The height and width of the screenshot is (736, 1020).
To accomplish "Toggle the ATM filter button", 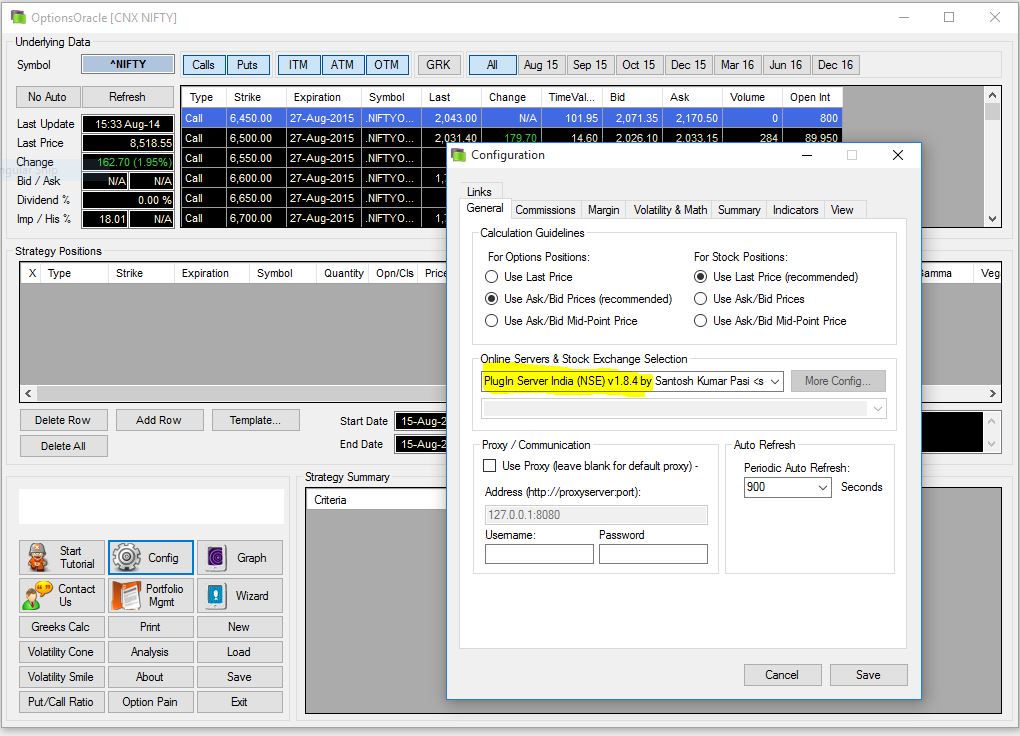I will [x=342, y=65].
